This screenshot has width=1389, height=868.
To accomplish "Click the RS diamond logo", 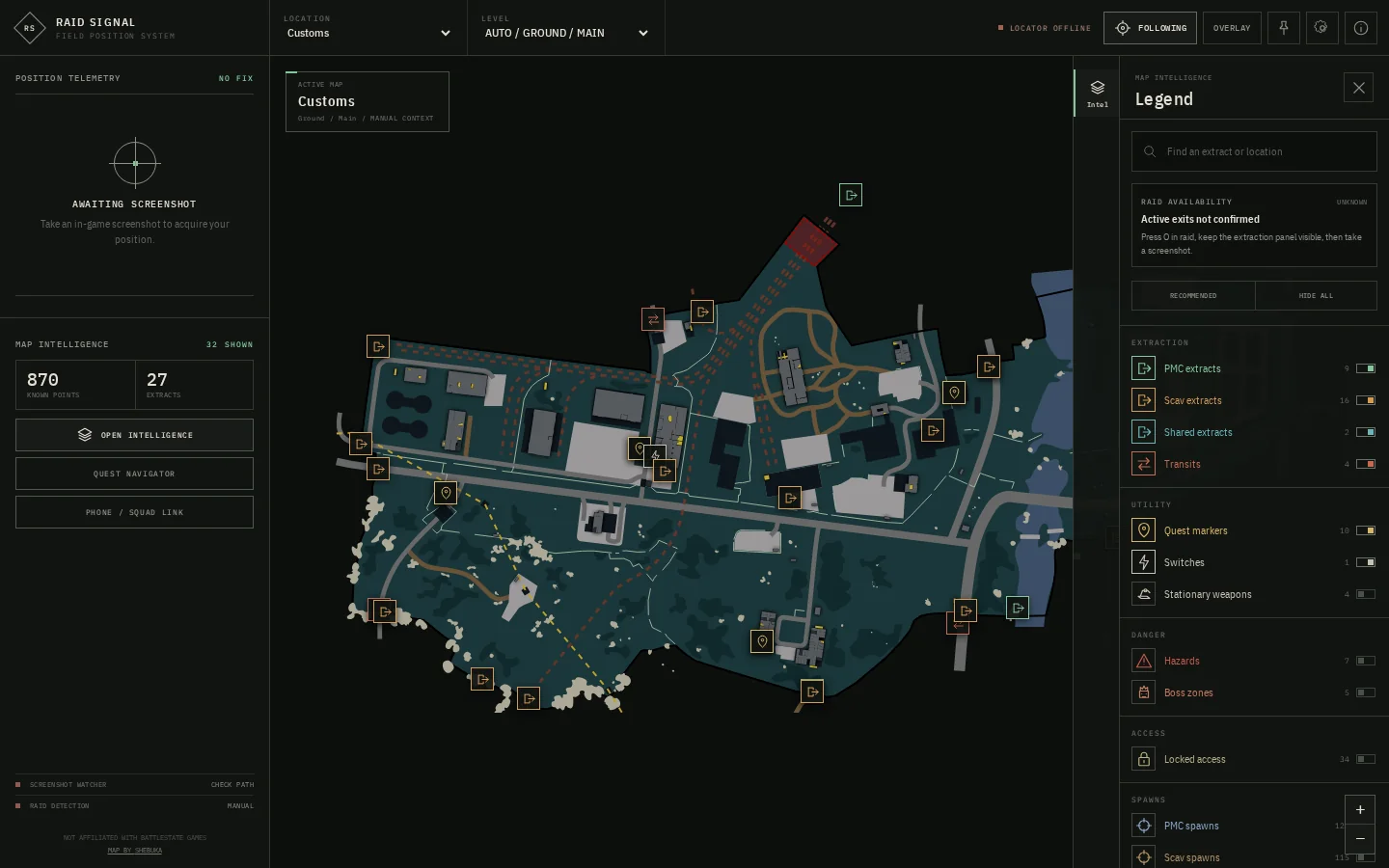I will [x=30, y=28].
